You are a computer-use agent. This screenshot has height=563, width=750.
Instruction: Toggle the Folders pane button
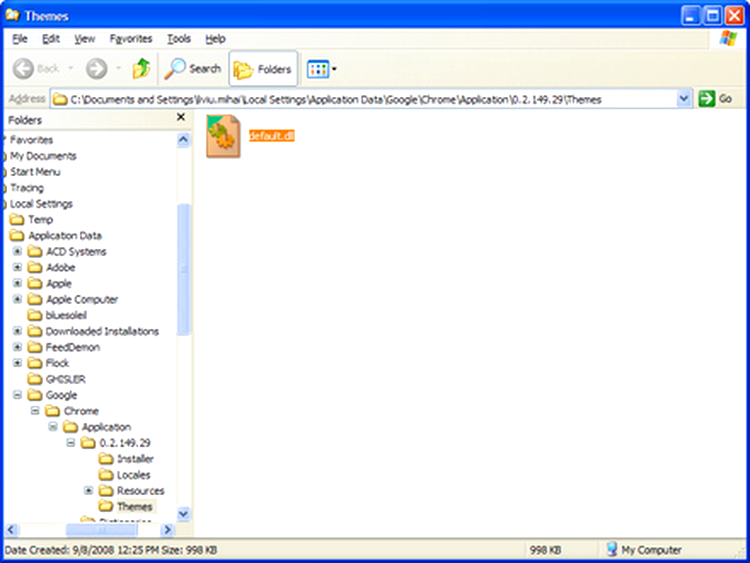point(263,69)
